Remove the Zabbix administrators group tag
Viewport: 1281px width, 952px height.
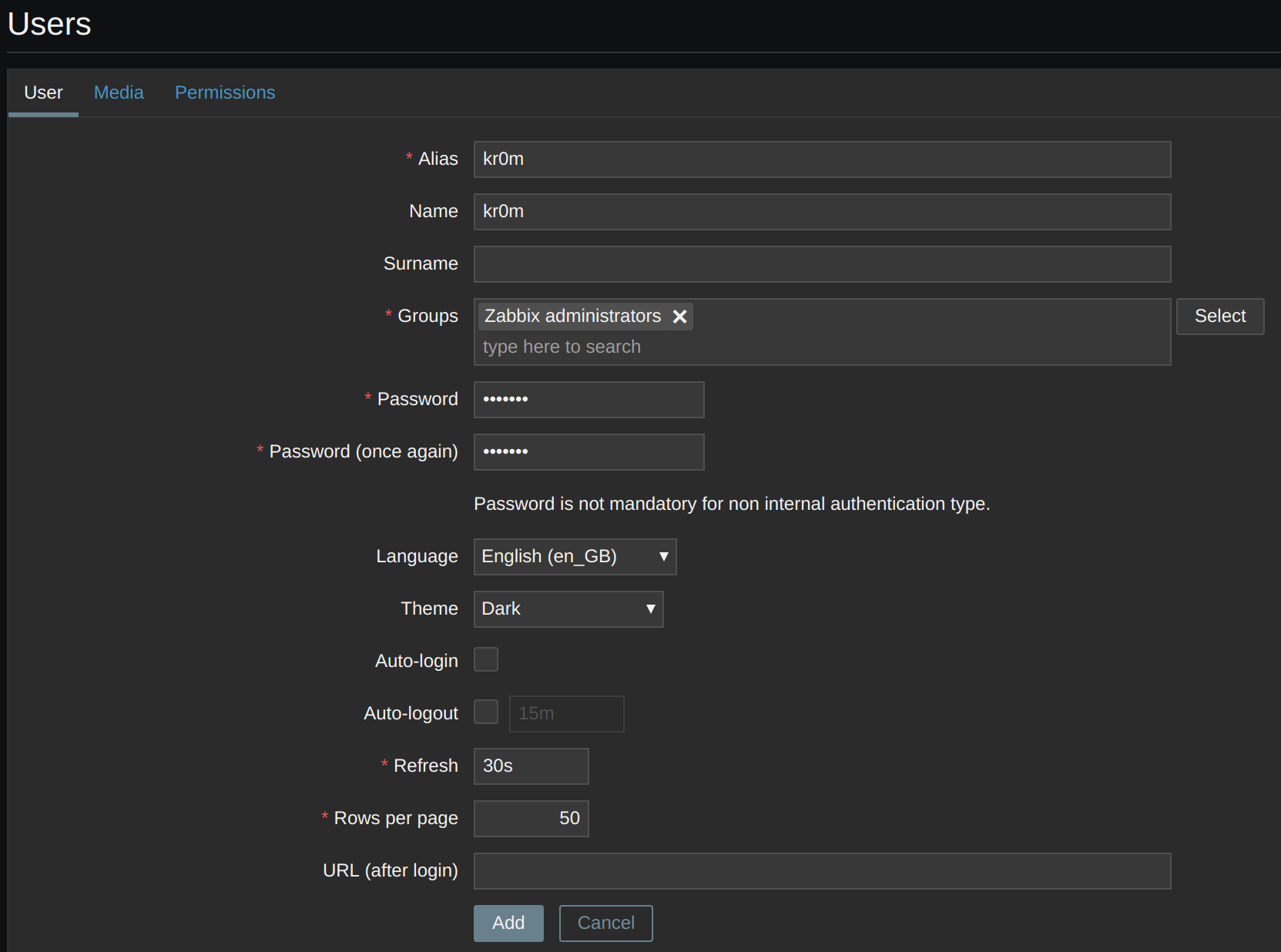(x=679, y=317)
